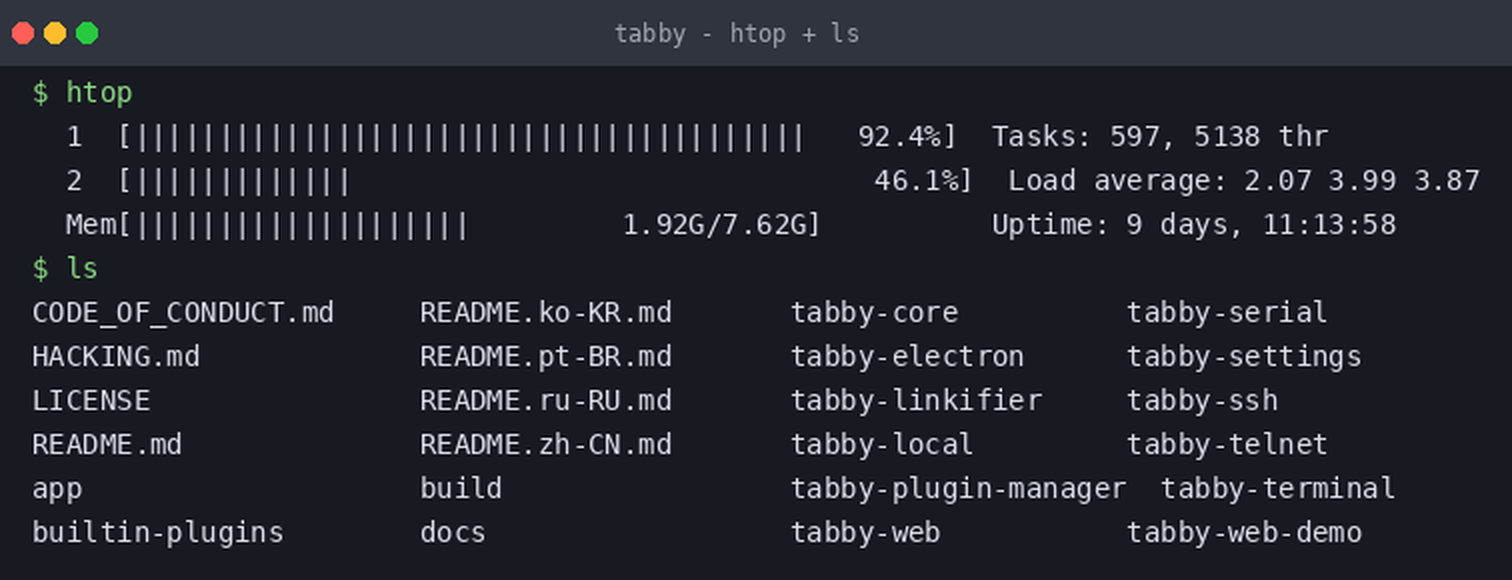Click the red close window button
Screen dimensions: 1512x580
[23, 33]
